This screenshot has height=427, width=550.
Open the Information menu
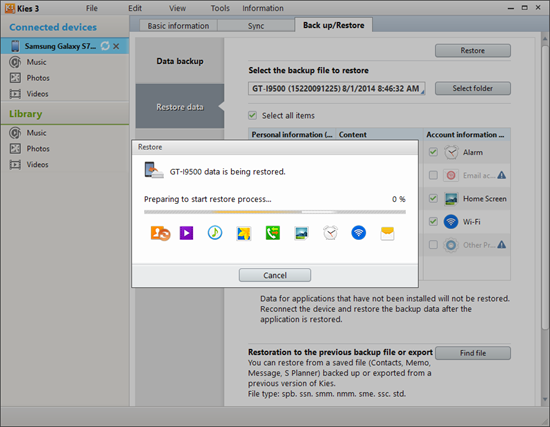coord(263,8)
